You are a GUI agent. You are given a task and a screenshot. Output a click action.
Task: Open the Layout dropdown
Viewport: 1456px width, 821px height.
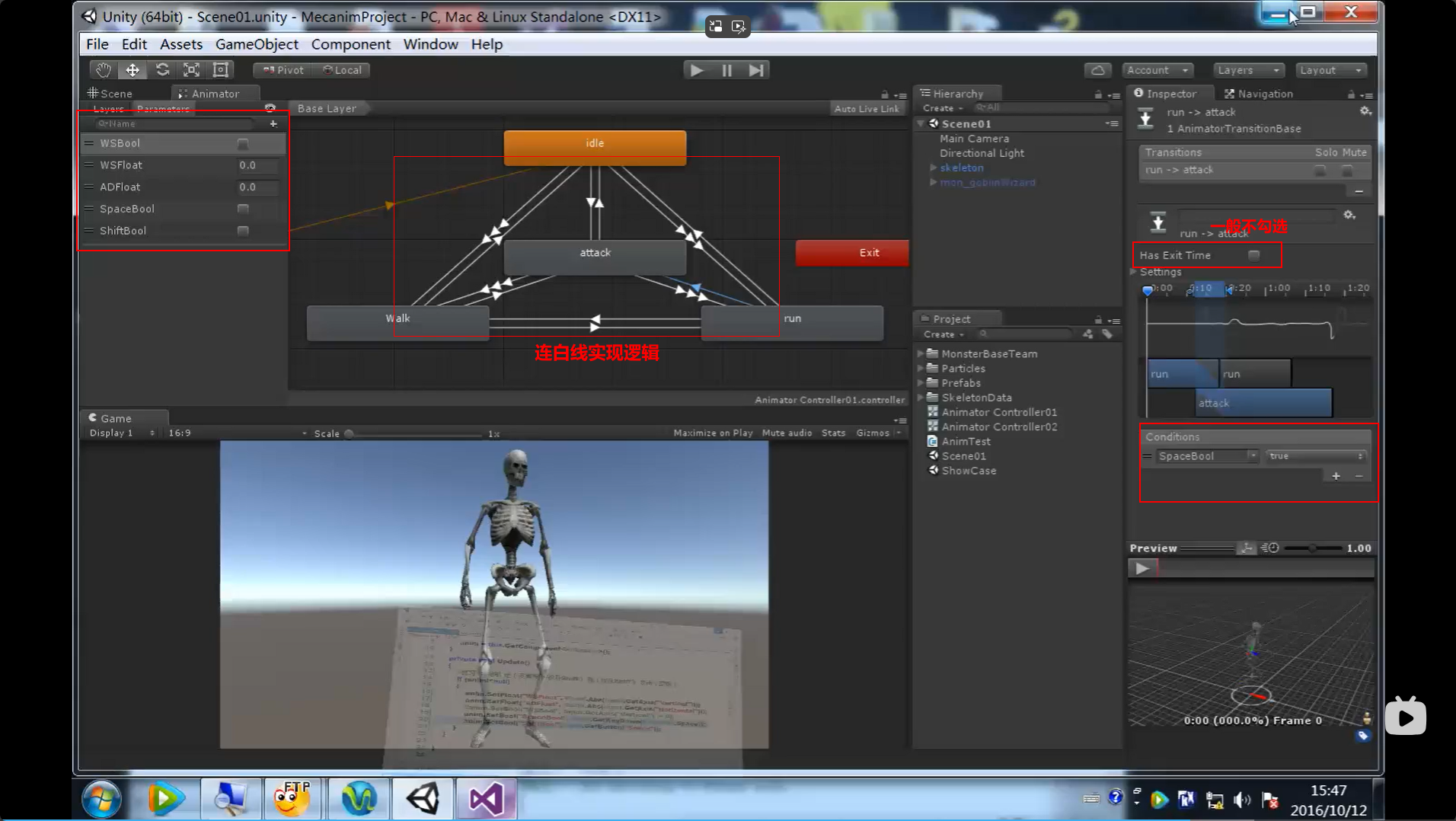click(1331, 70)
